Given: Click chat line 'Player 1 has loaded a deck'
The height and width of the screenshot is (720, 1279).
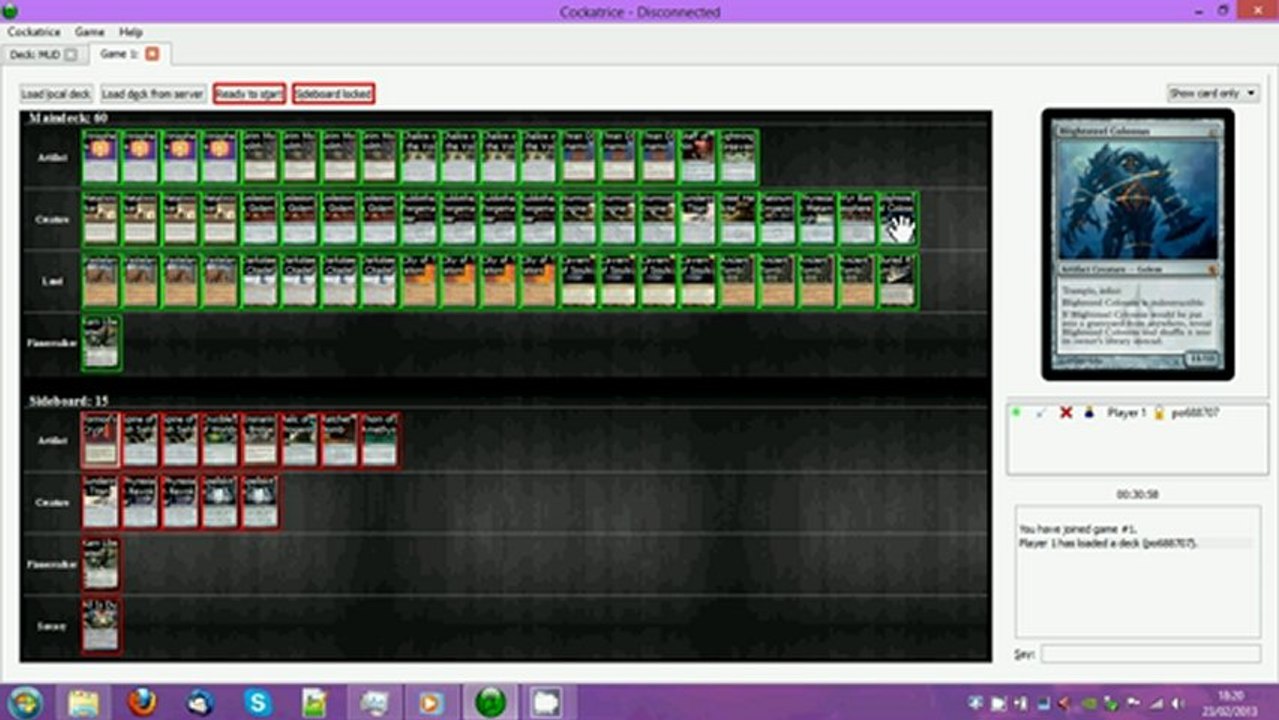Looking at the screenshot, I should point(1108,543).
